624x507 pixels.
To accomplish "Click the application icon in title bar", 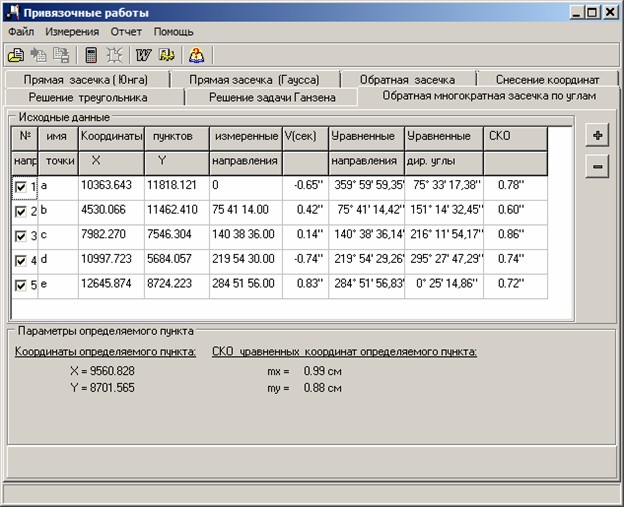I will [13, 13].
